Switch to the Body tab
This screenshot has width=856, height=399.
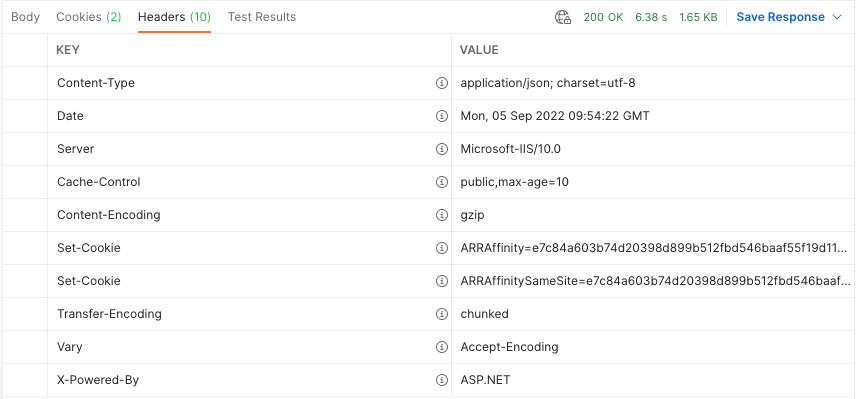pyautogui.click(x=26, y=17)
